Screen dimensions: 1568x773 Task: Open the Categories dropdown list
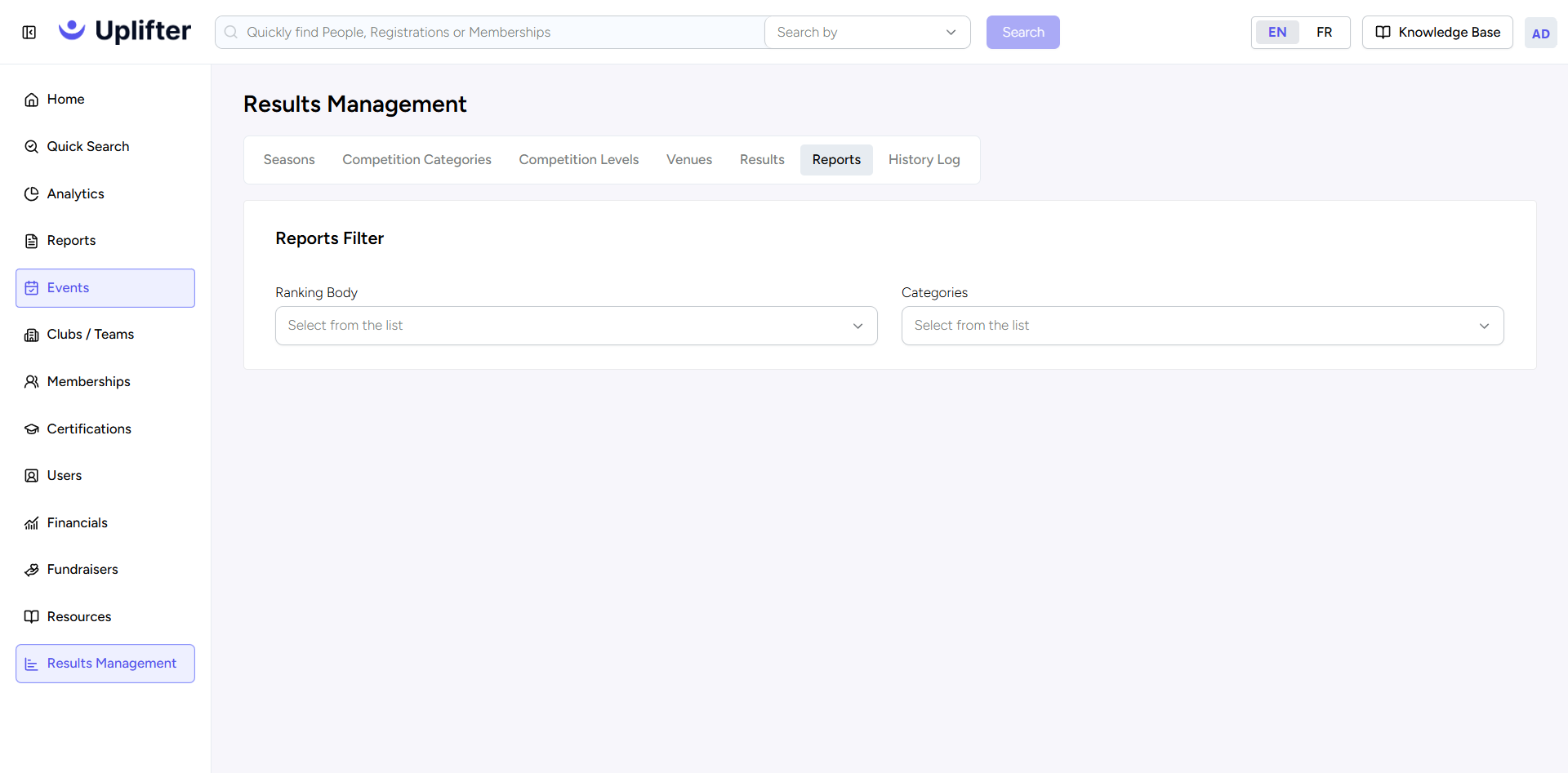[1202, 326]
